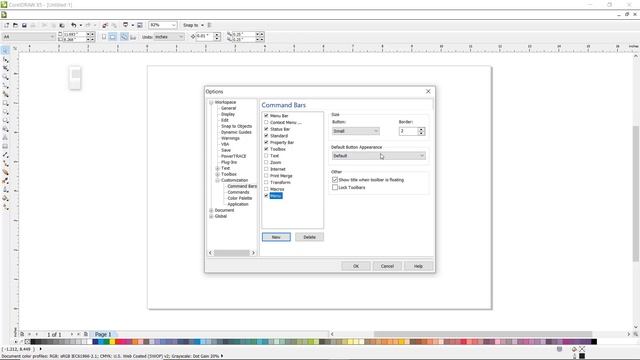Select the Interactive Fill tool
The image size is (640, 360).
pyautogui.click(x=5, y=207)
